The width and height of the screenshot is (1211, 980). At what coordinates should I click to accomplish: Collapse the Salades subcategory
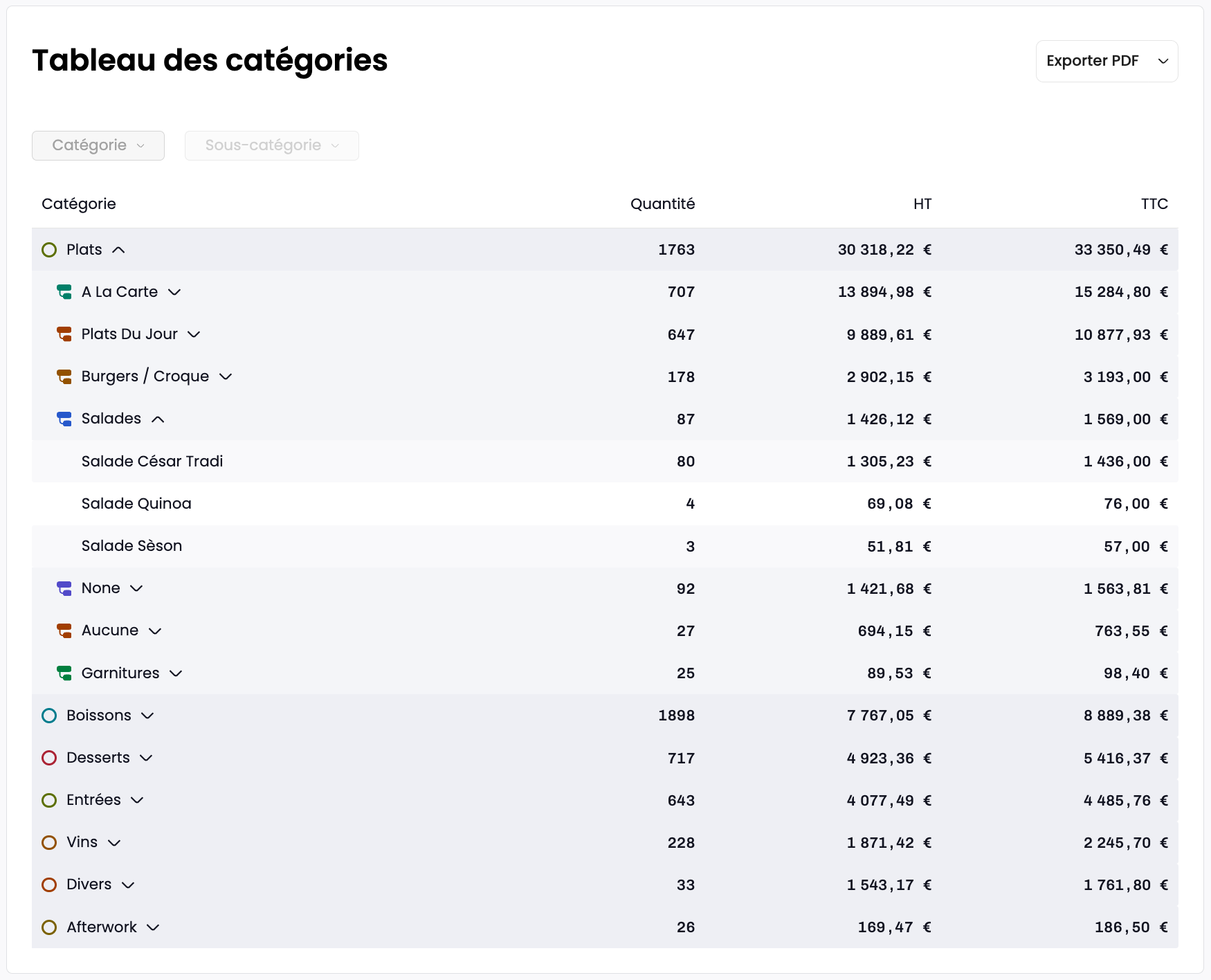coord(159,419)
